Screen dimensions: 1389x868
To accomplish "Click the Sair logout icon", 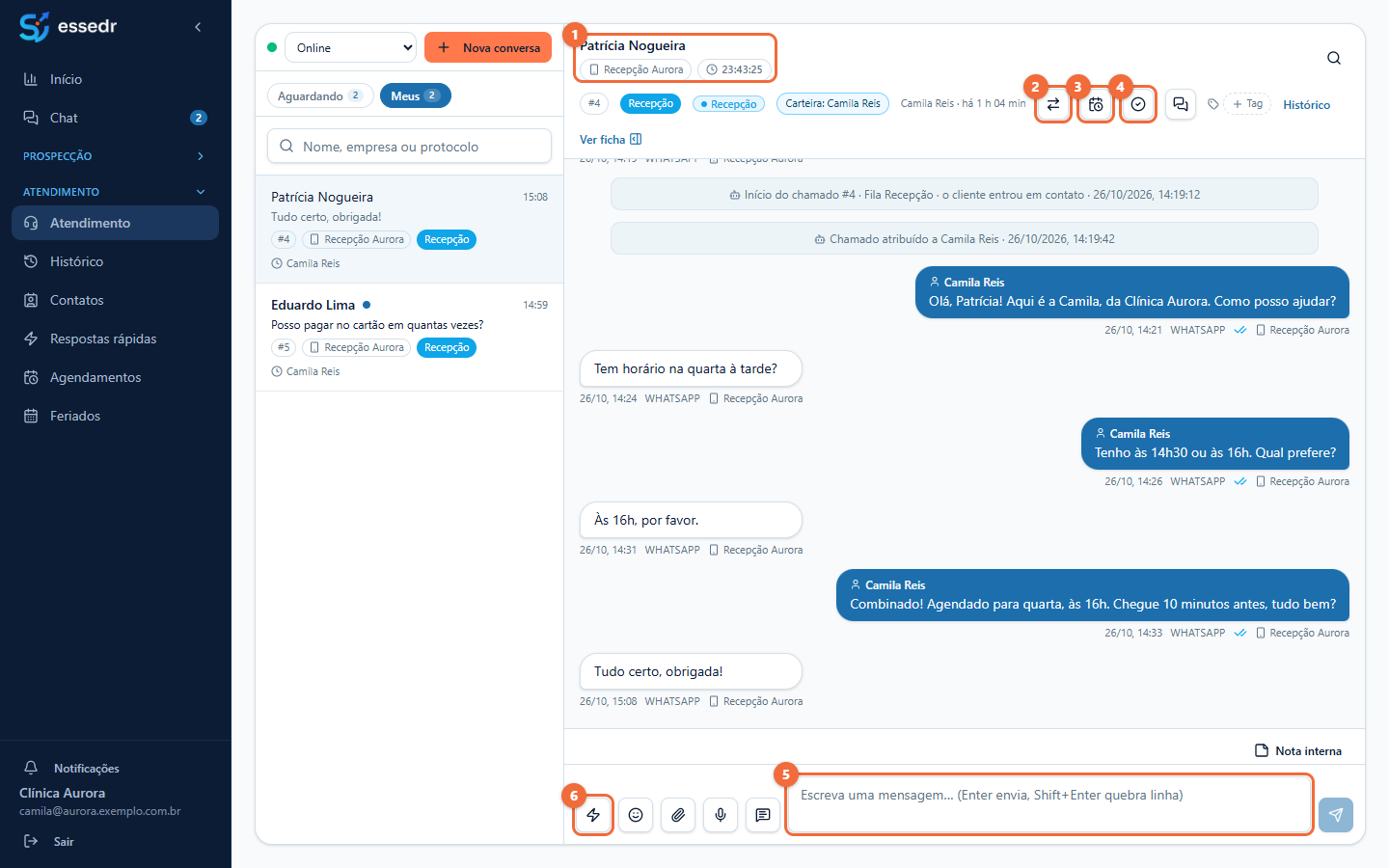I will coord(31,841).
